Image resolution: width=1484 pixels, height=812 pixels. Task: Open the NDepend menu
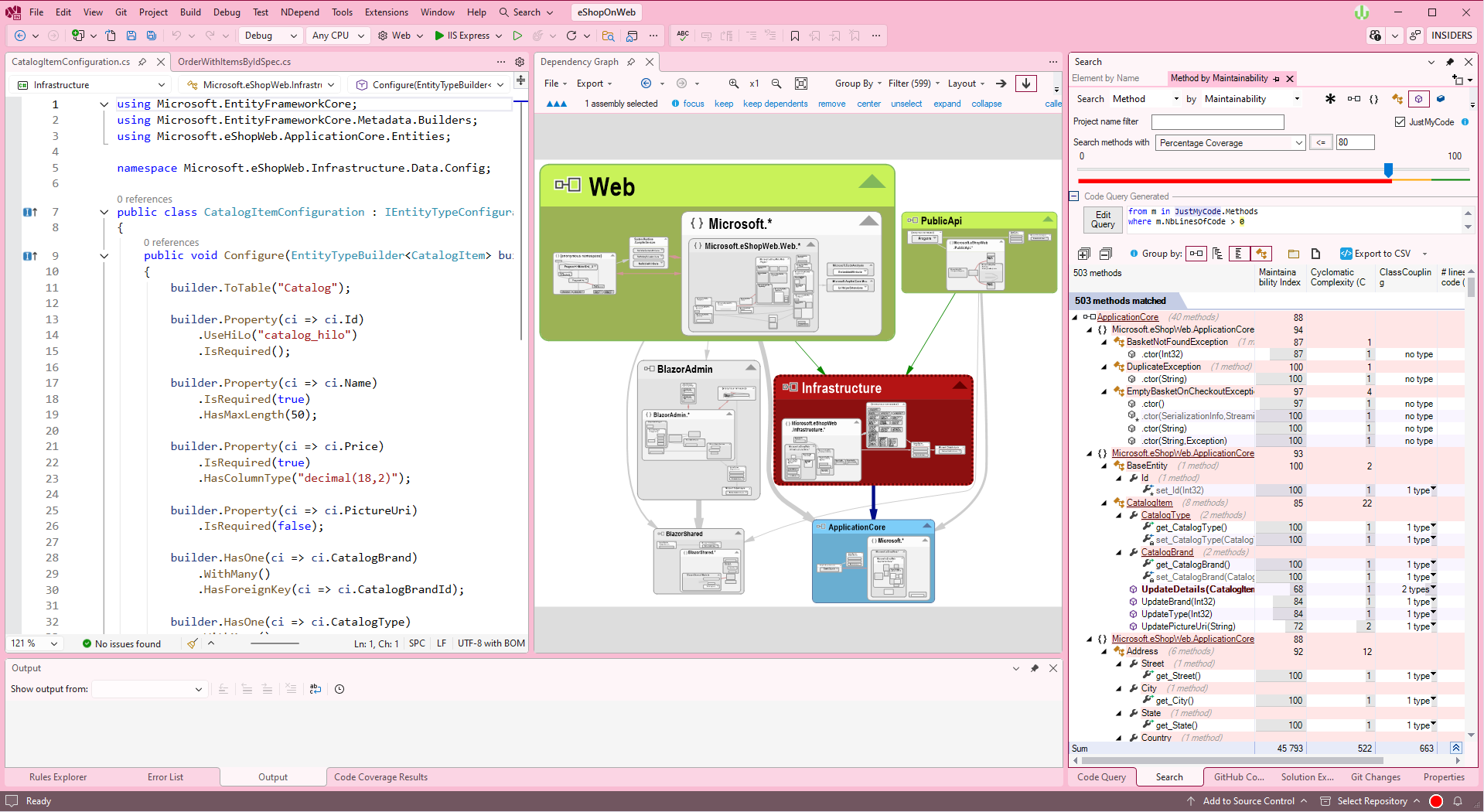pyautogui.click(x=299, y=12)
